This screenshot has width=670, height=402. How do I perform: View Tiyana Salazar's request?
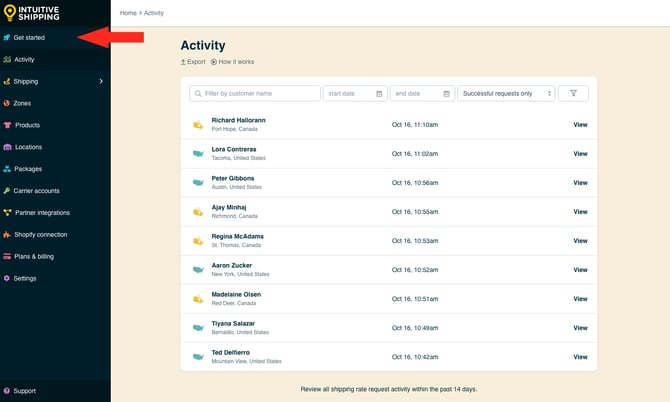pos(580,328)
